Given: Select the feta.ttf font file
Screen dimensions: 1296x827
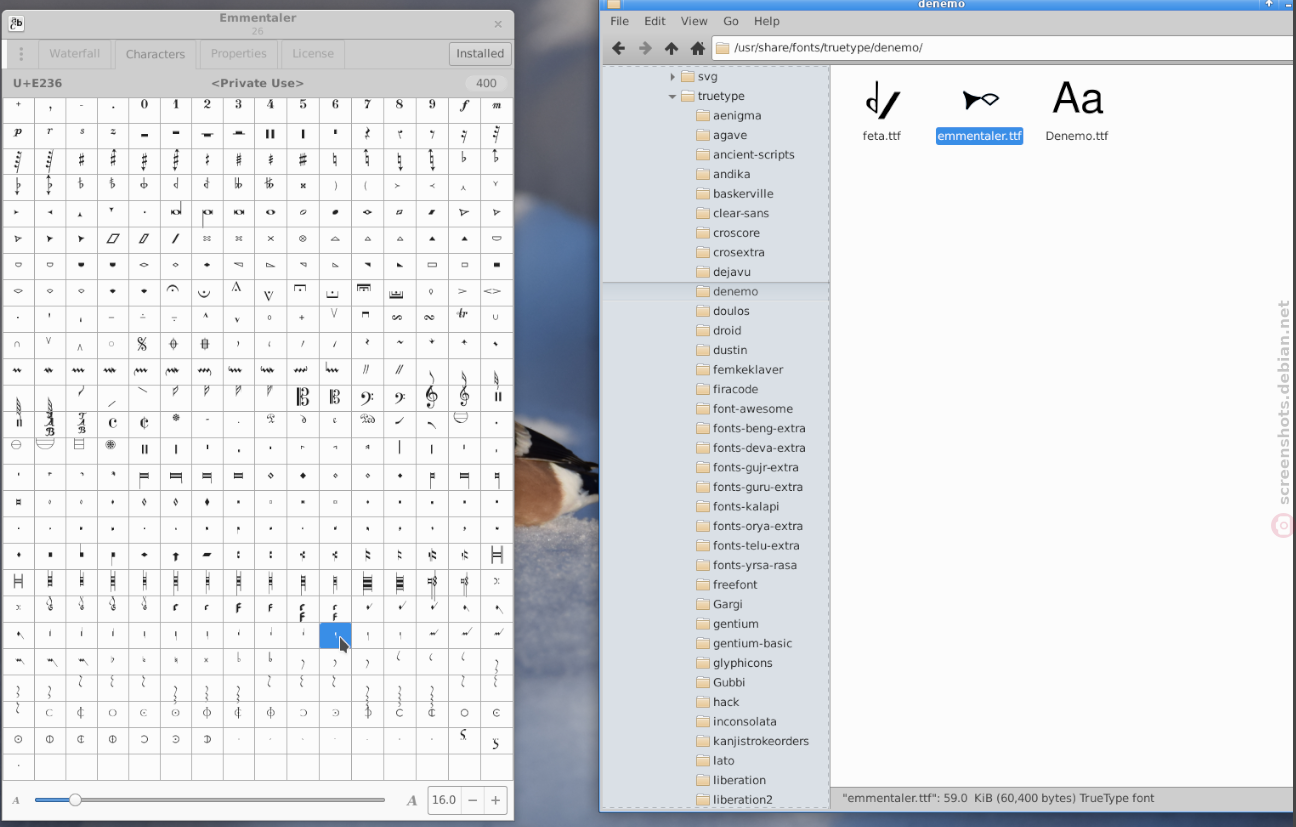Looking at the screenshot, I should tap(882, 111).
